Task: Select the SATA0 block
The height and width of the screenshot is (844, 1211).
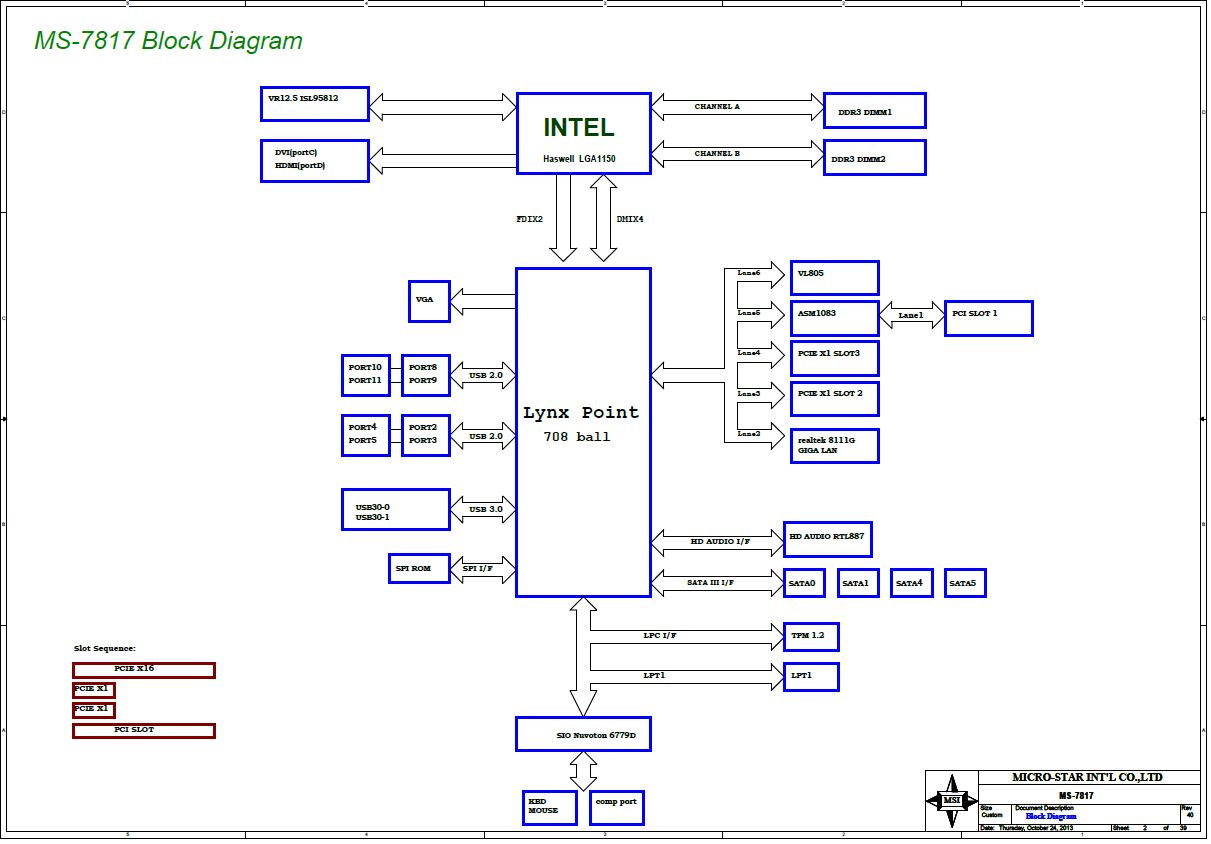Action: tap(804, 583)
